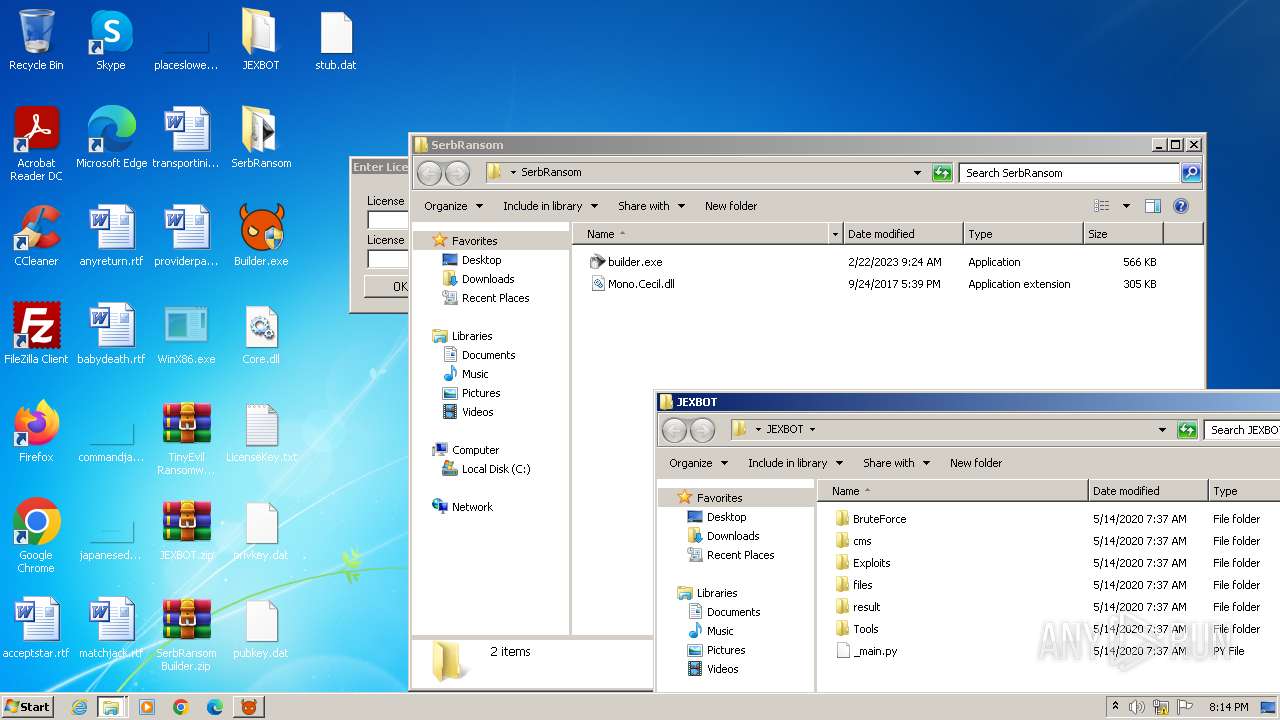Viewport: 1280px width, 720px height.
Task: Select SerbRansom Builder.zip on desktop
Action: pyautogui.click(x=186, y=634)
